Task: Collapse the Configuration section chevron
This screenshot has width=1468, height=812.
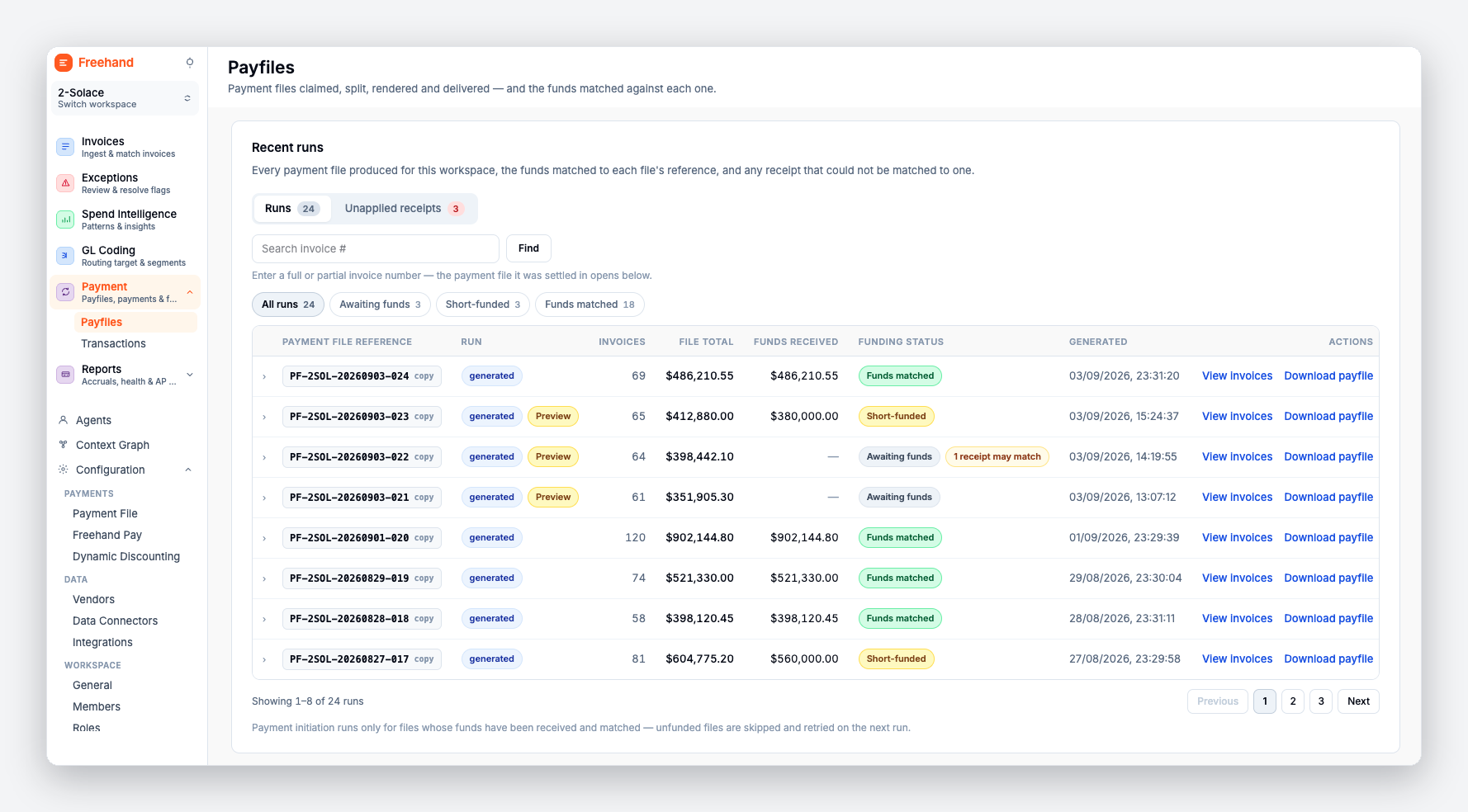Action: point(188,470)
